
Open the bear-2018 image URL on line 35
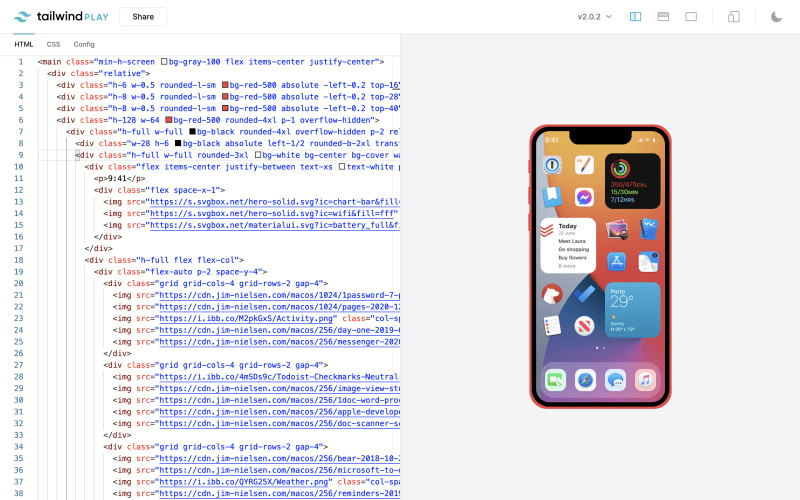[x=280, y=459]
